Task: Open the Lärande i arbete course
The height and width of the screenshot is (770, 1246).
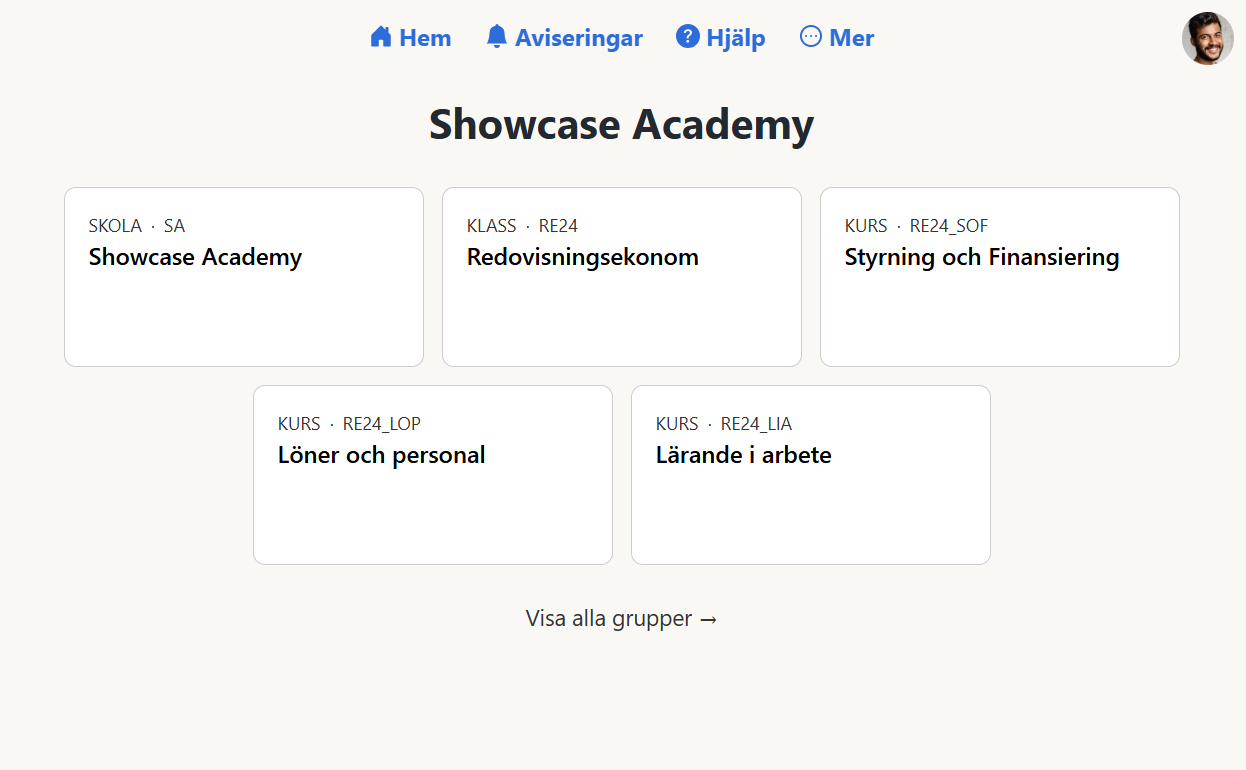Action: point(810,474)
